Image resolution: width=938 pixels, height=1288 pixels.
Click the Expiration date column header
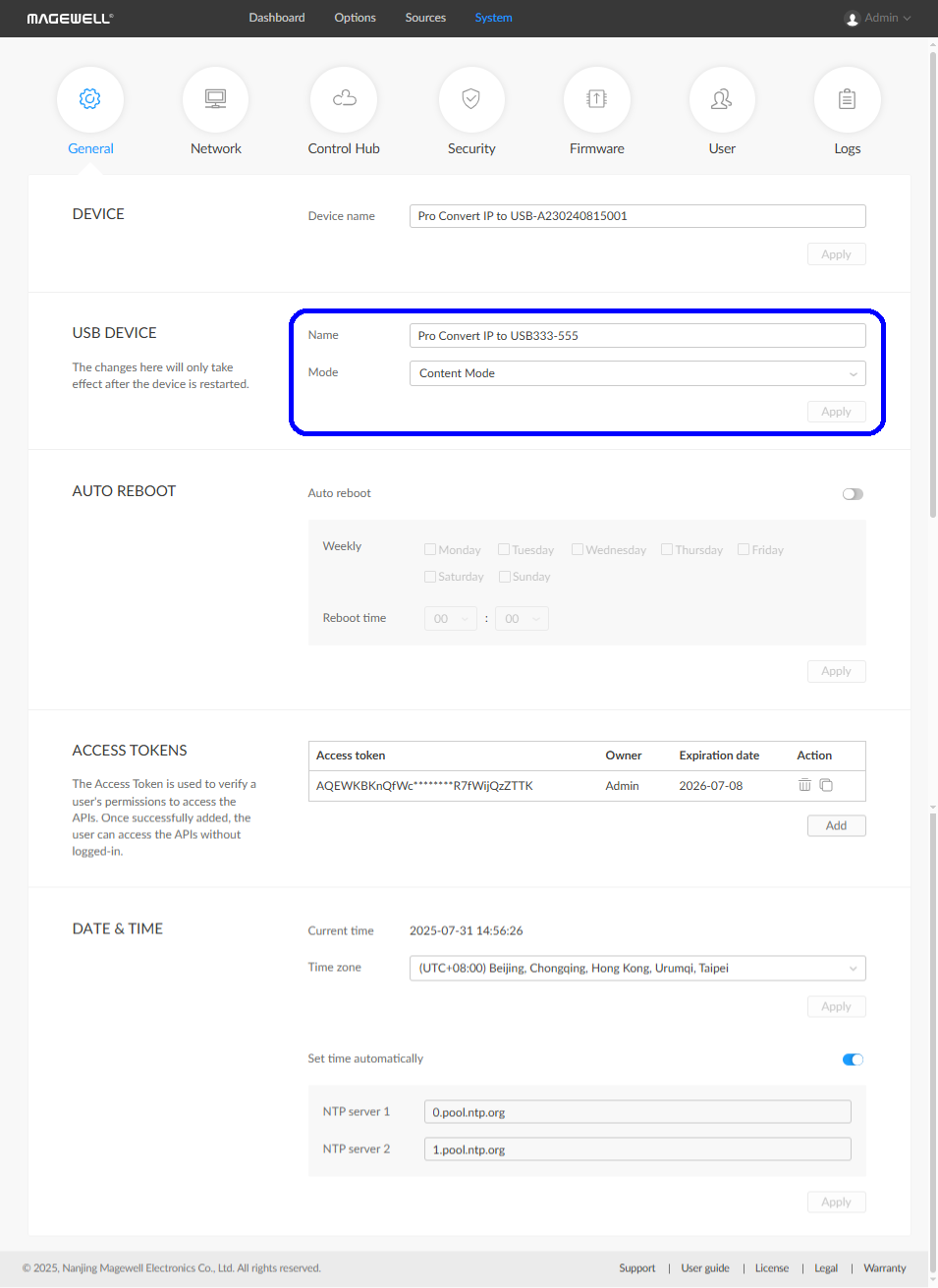(719, 756)
